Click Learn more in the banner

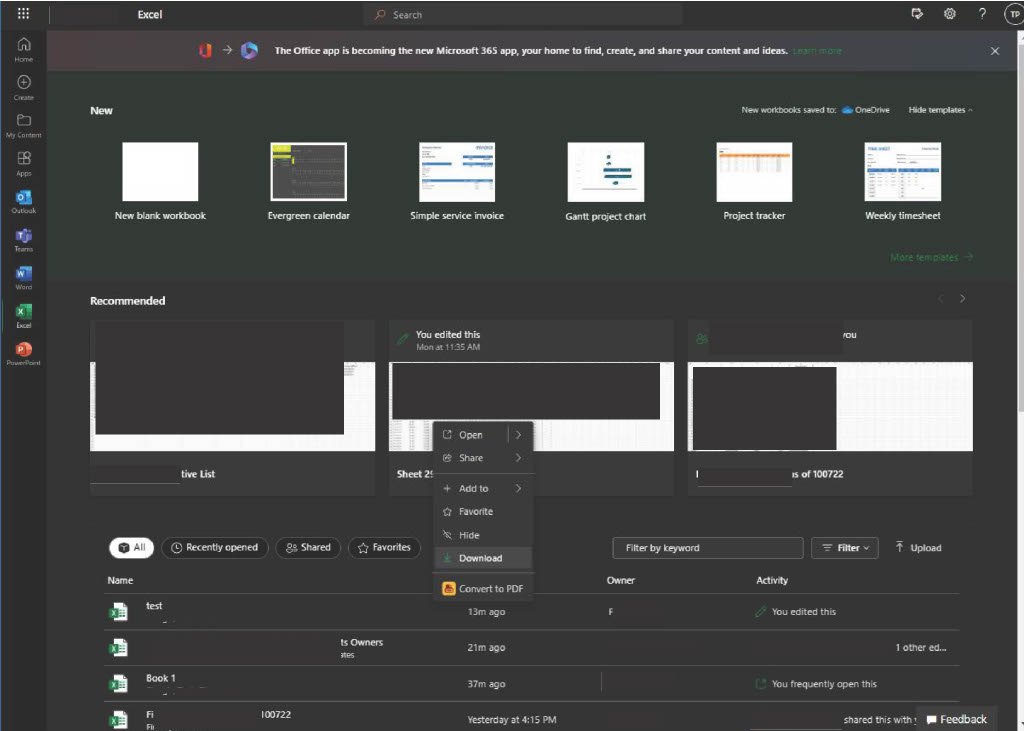[817, 51]
